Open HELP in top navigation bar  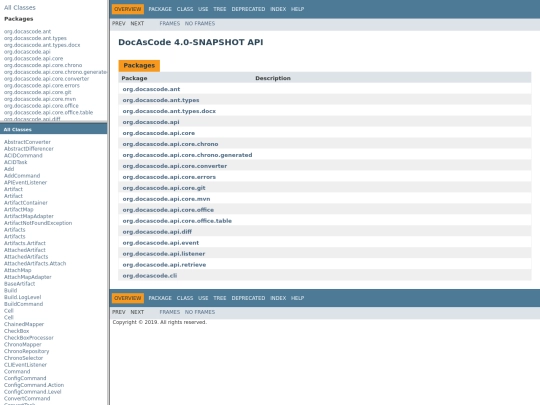pos(298,9)
